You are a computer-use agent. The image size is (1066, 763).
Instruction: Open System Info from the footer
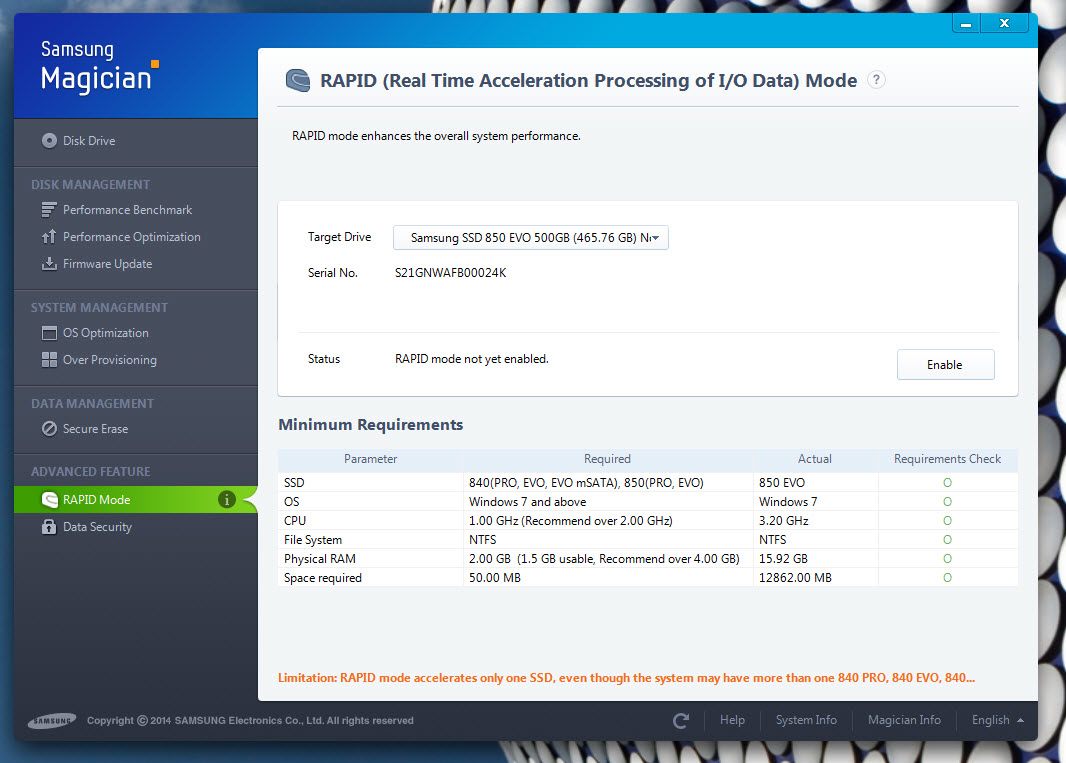pos(806,720)
